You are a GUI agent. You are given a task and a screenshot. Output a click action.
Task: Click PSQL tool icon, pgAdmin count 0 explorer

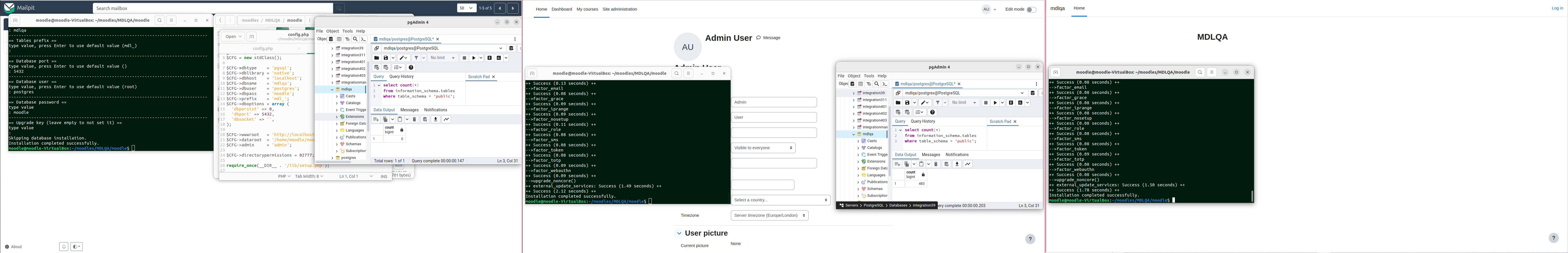coord(363,39)
